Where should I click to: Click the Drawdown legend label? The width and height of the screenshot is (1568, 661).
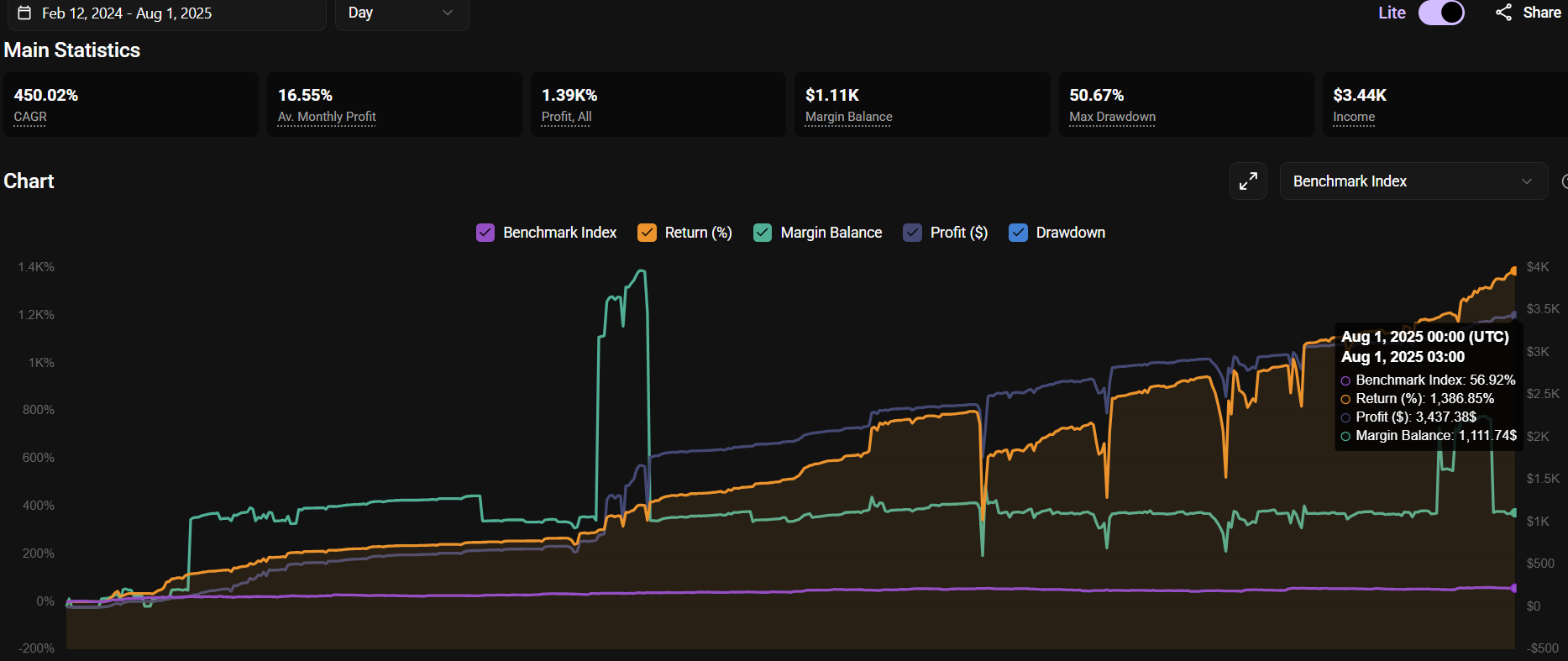click(x=1071, y=233)
